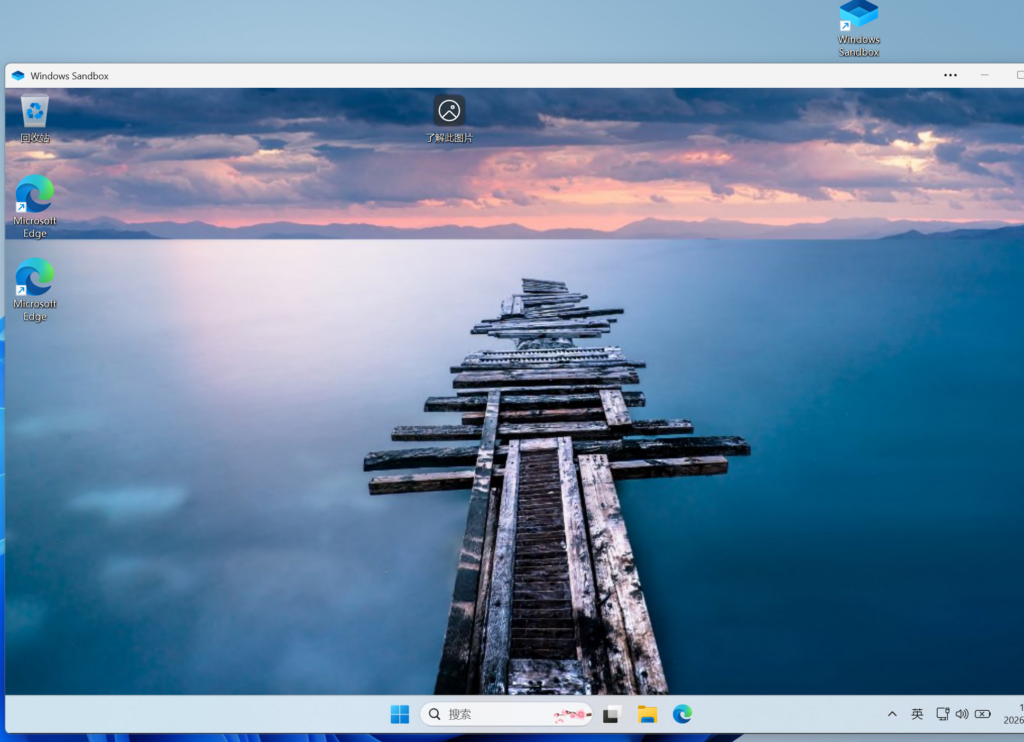Launch File Explorer from the taskbar
The image size is (1024, 742).
point(647,714)
